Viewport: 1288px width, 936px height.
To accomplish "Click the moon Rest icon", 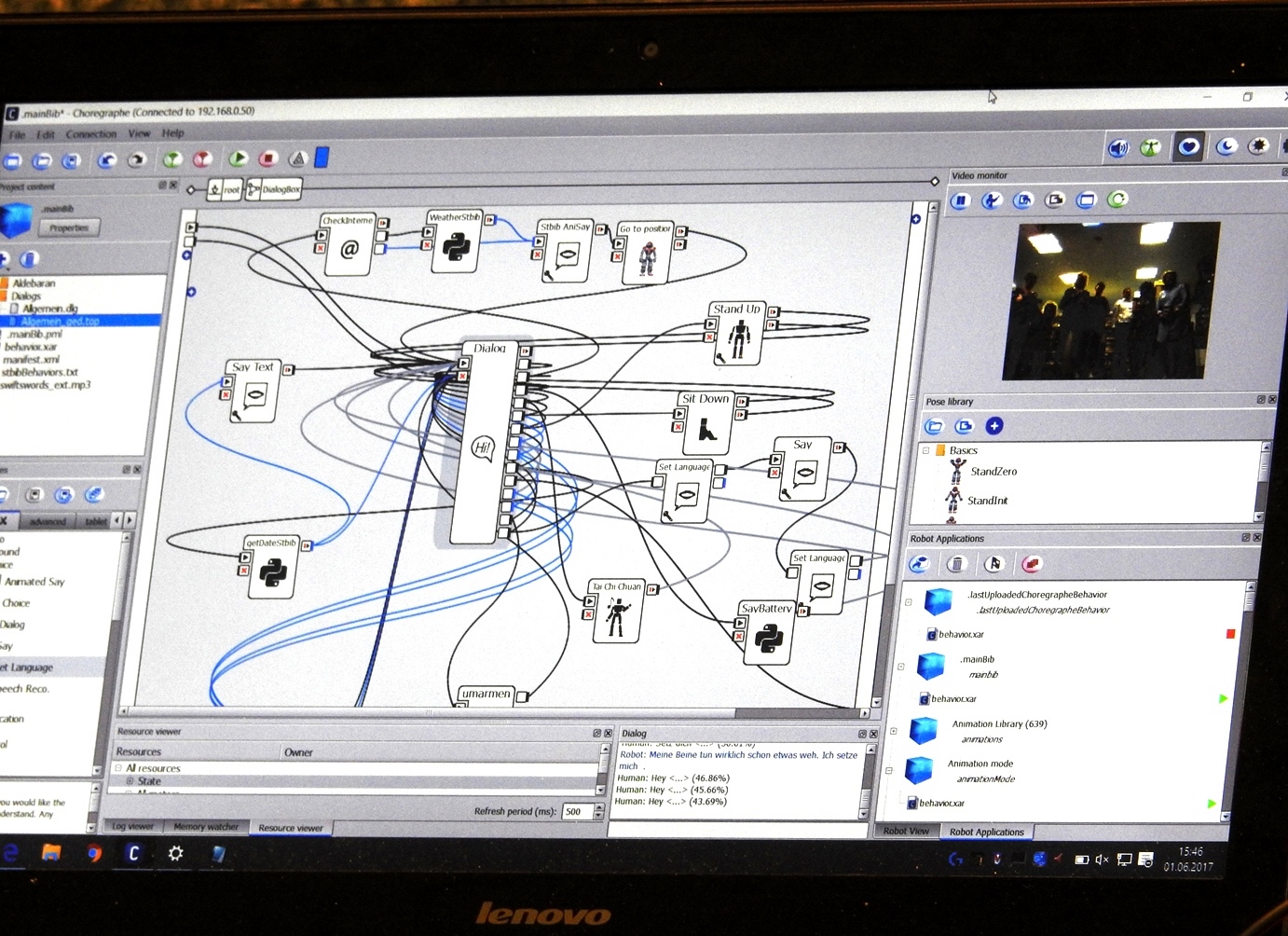I will point(1226,146).
